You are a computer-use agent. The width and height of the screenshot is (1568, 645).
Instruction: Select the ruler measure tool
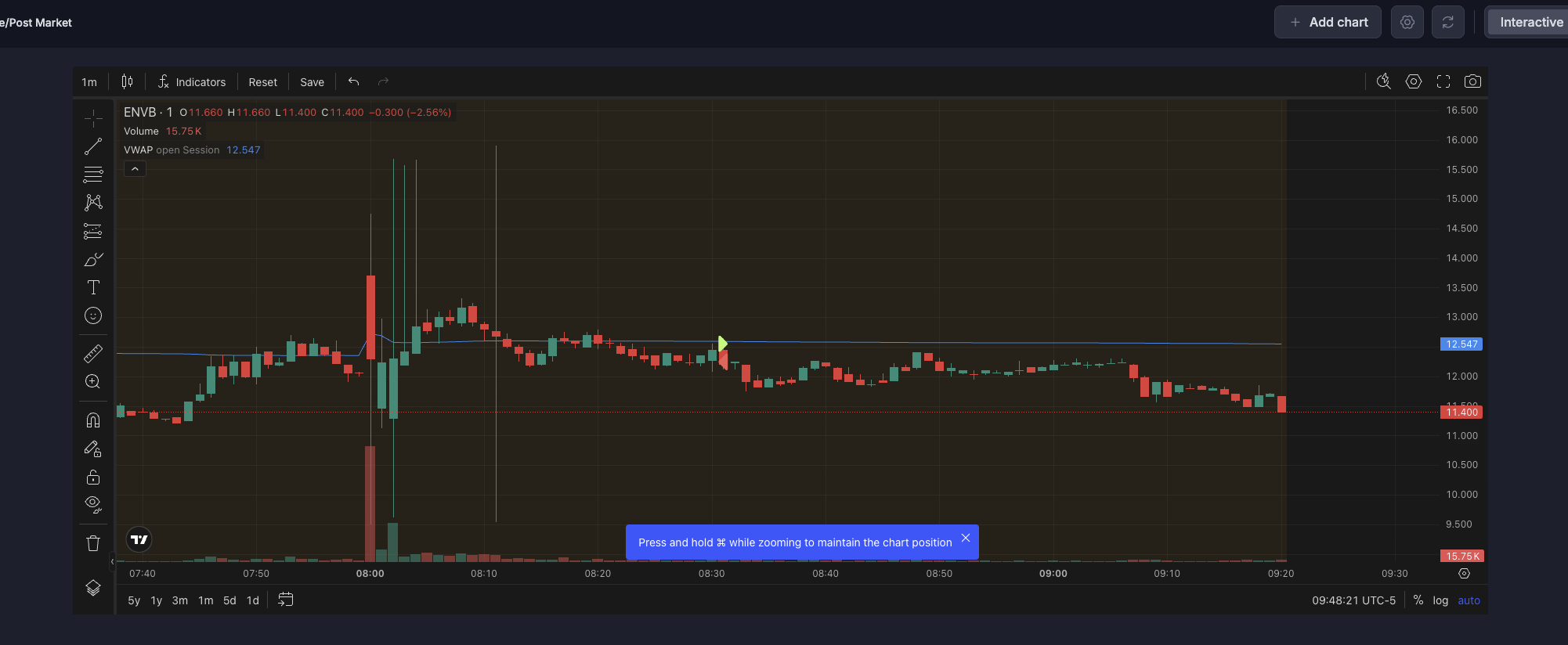click(93, 354)
